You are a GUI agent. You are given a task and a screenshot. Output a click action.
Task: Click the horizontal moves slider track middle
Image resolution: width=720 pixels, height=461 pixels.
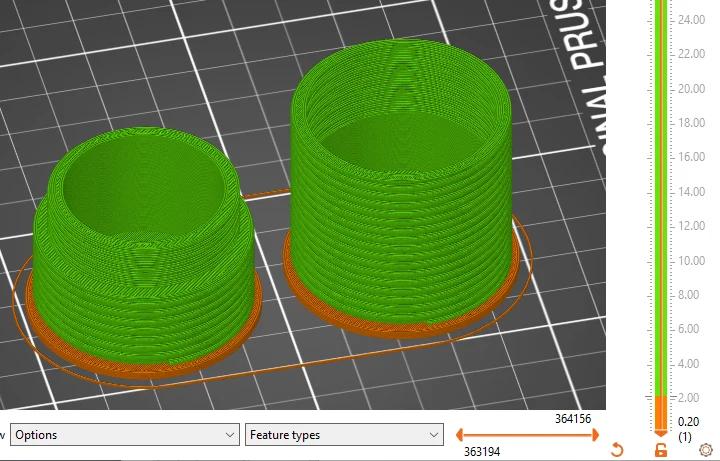(527, 434)
